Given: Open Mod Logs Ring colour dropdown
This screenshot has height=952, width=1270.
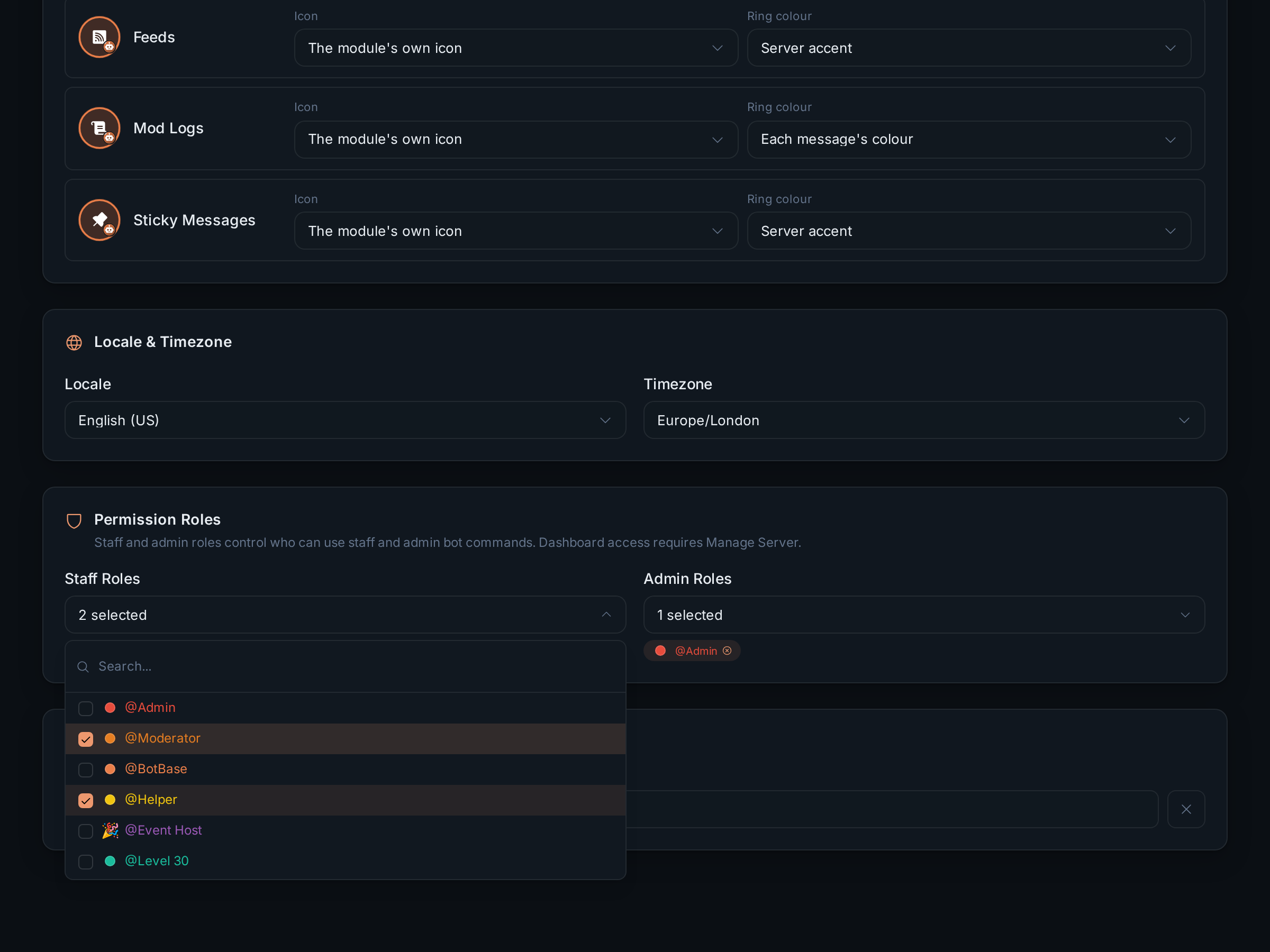Looking at the screenshot, I should click(x=968, y=140).
